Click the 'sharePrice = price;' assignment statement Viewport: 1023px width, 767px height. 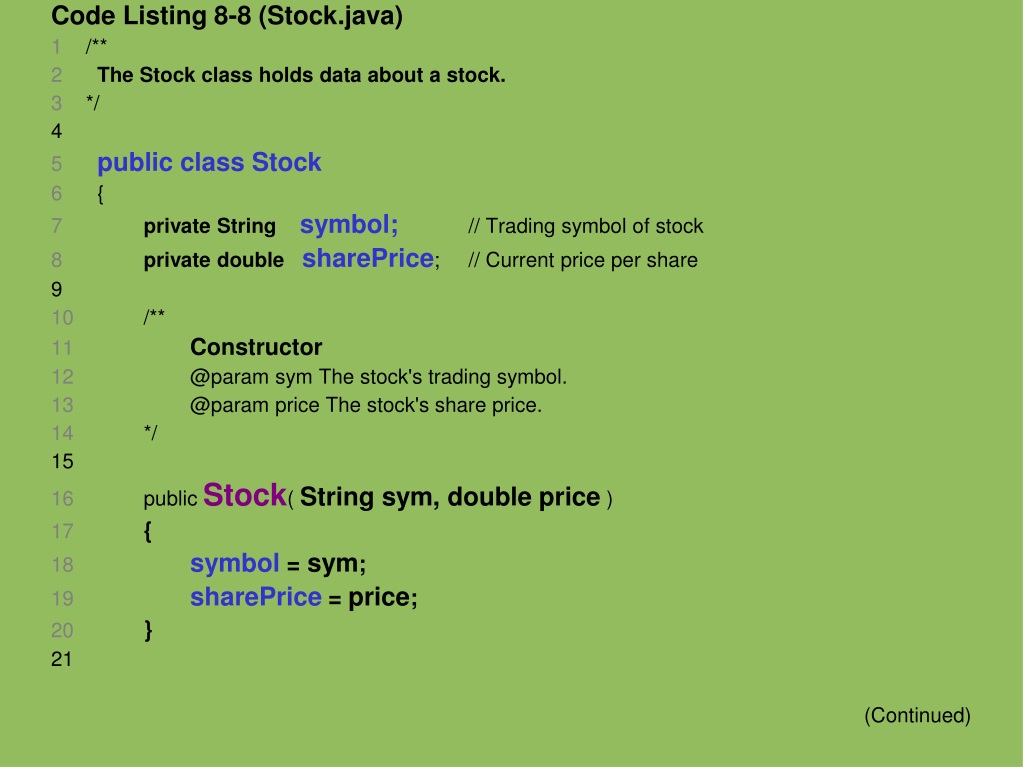[x=303, y=597]
